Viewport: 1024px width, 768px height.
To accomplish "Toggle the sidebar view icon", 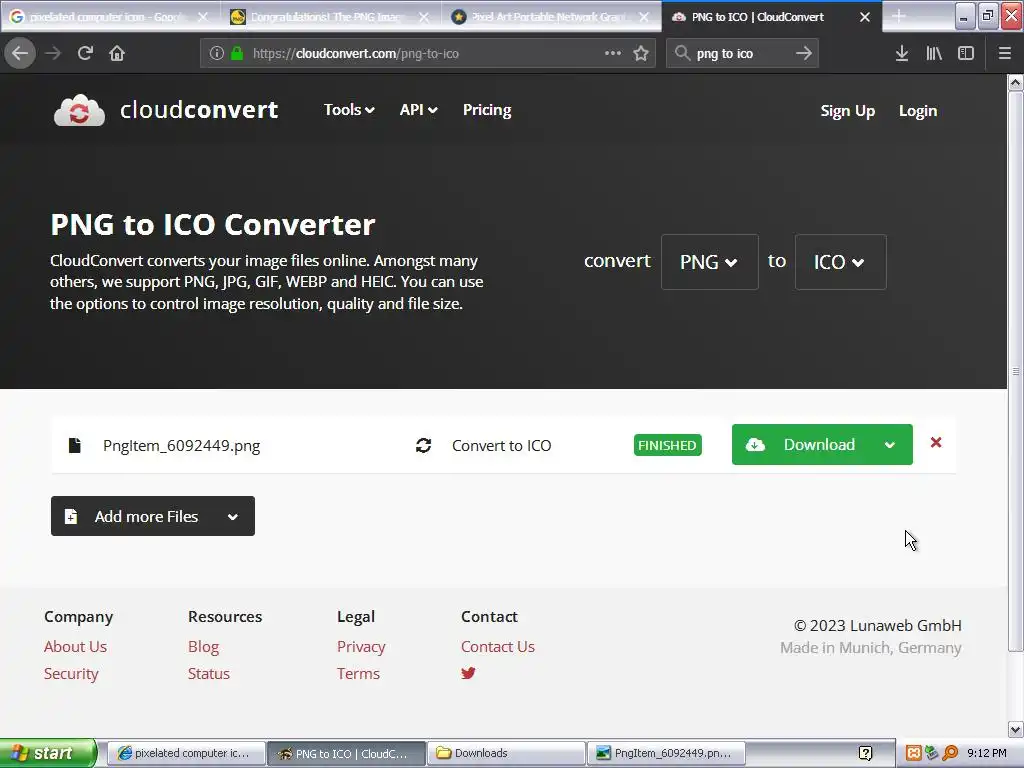I will 966,53.
